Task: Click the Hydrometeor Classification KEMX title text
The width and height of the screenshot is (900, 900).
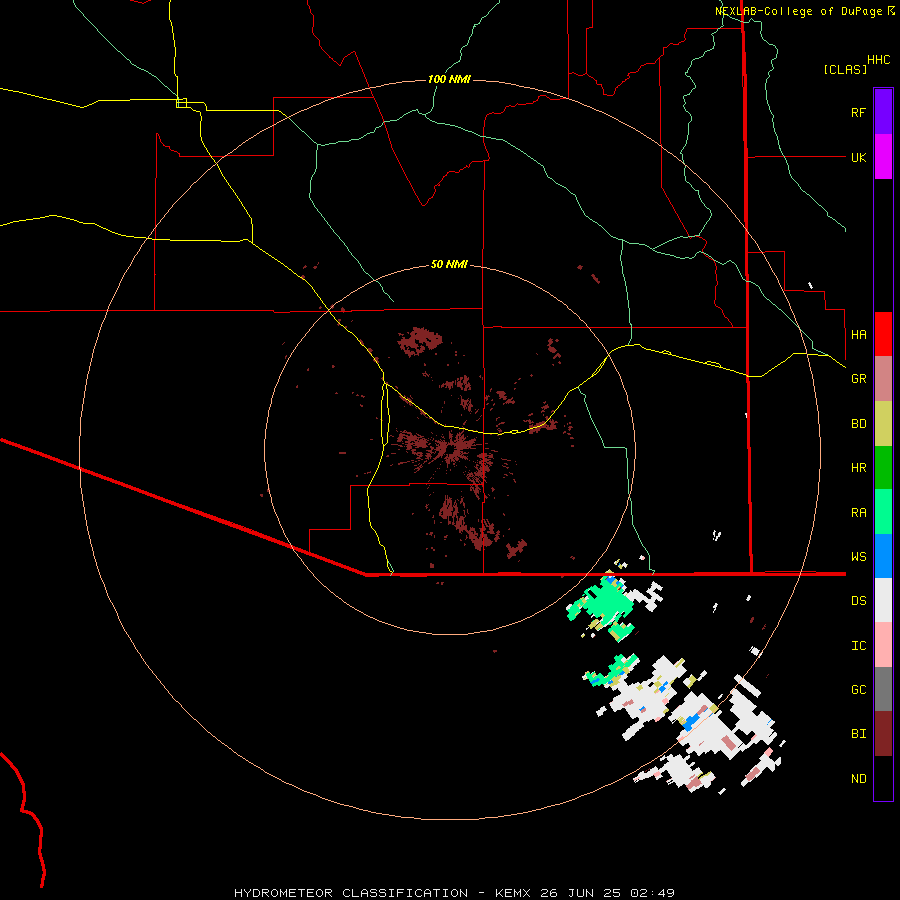Action: [455, 893]
